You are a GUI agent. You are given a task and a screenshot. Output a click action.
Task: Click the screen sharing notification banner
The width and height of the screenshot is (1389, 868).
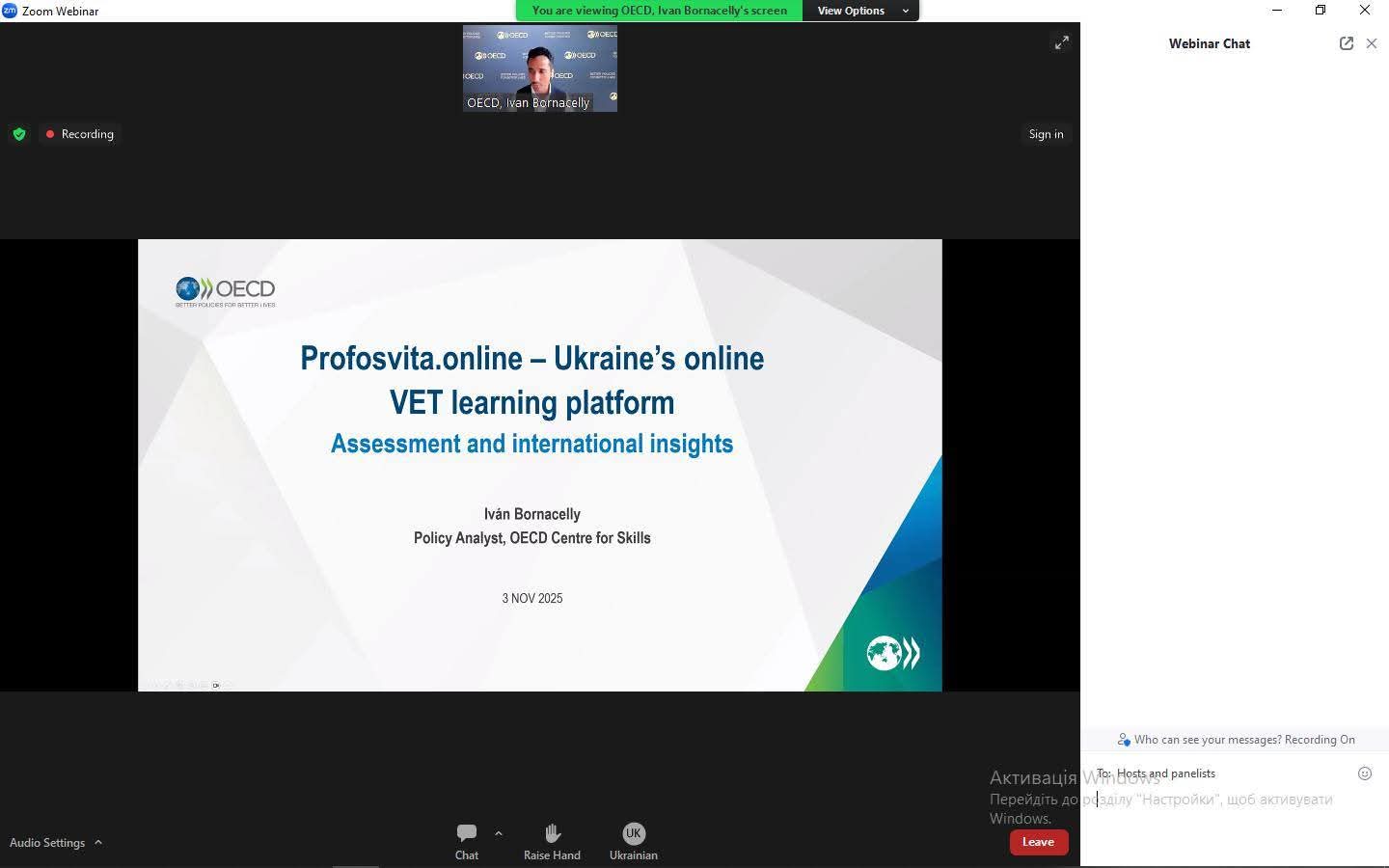[660, 11]
